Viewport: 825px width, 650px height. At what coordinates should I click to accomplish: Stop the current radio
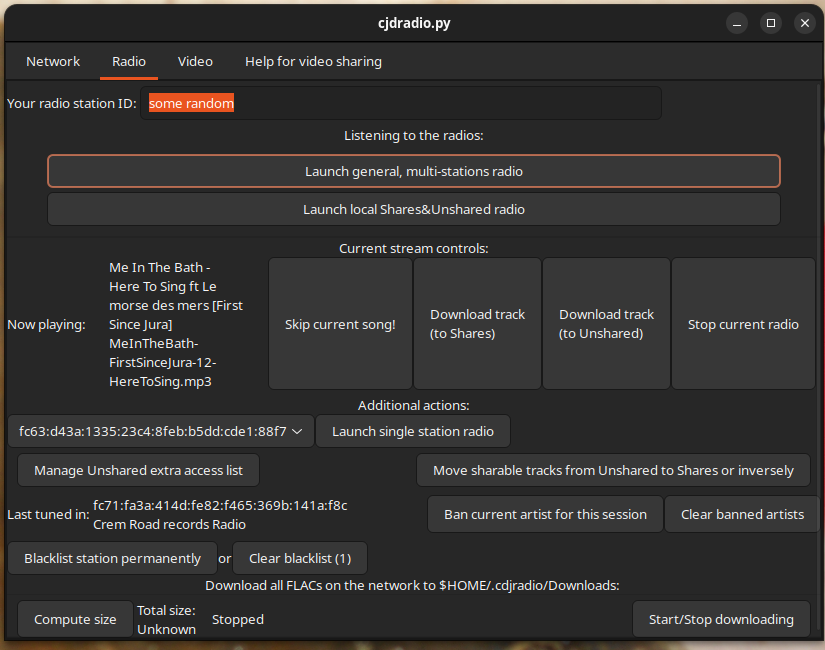[x=743, y=324]
